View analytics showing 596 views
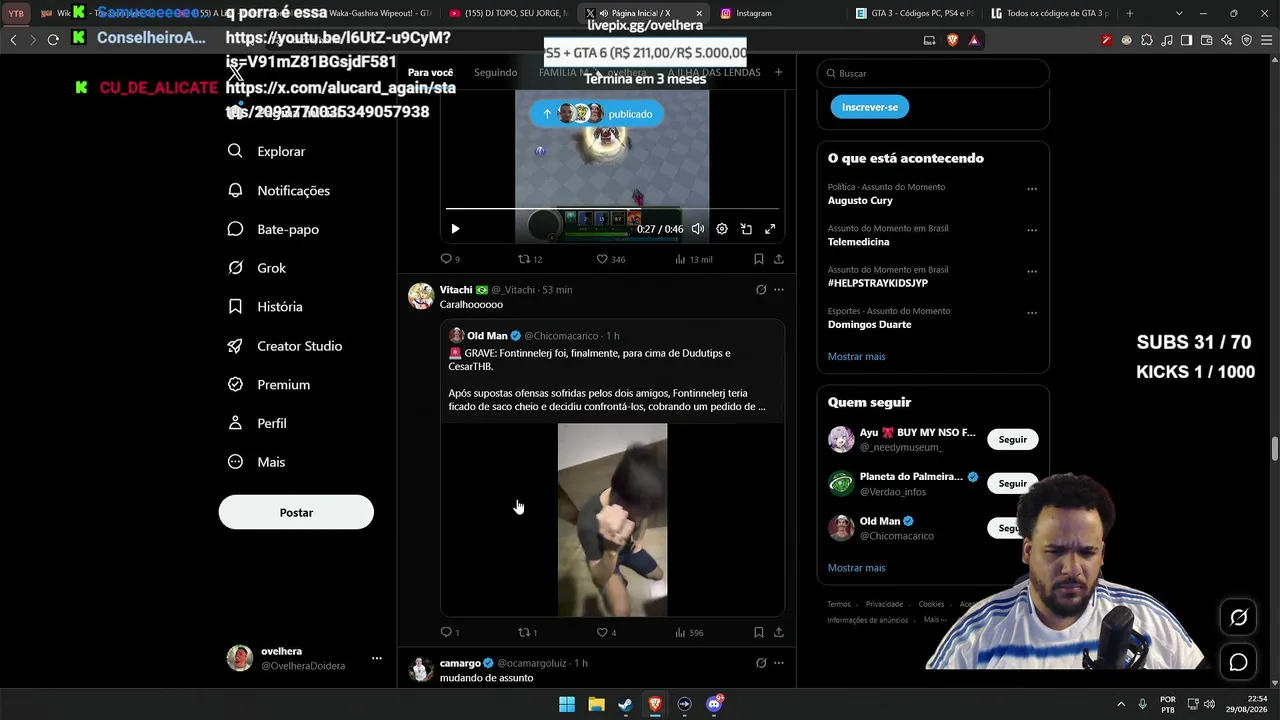Screen dimensions: 1280x720 689,632
